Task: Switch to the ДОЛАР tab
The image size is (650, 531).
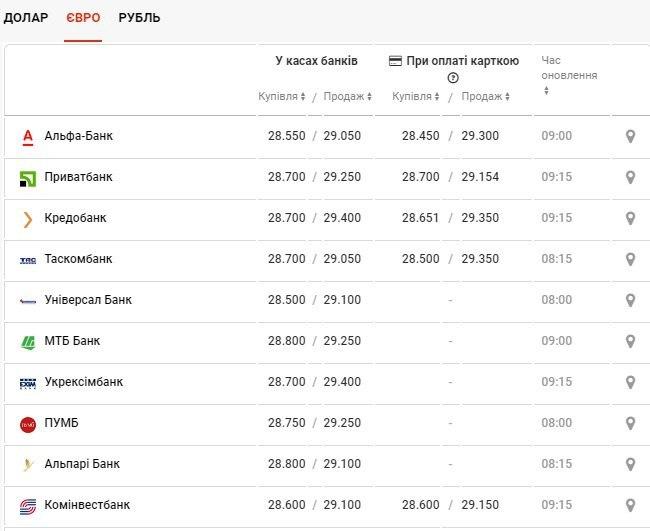Action: point(26,18)
